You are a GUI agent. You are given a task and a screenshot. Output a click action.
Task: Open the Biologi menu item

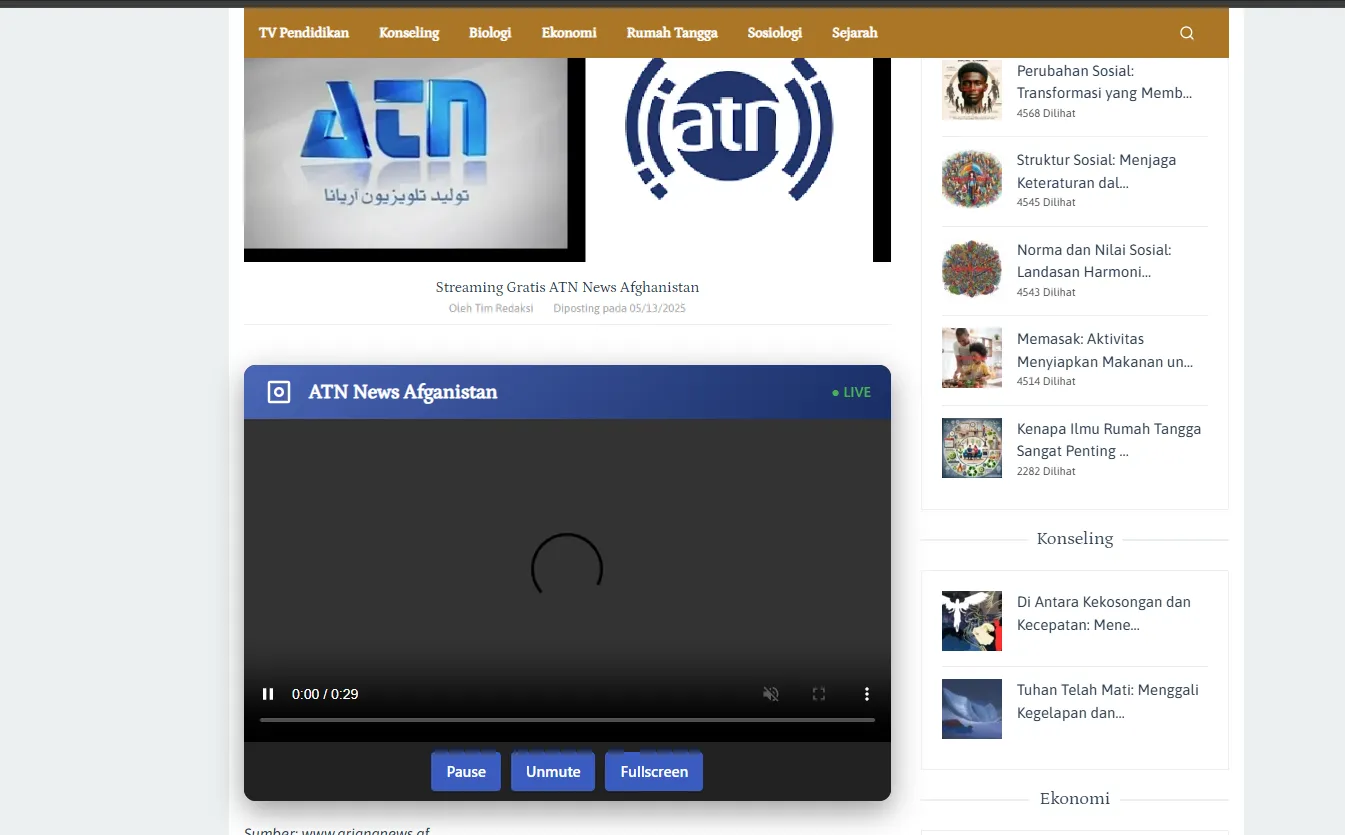(x=490, y=33)
